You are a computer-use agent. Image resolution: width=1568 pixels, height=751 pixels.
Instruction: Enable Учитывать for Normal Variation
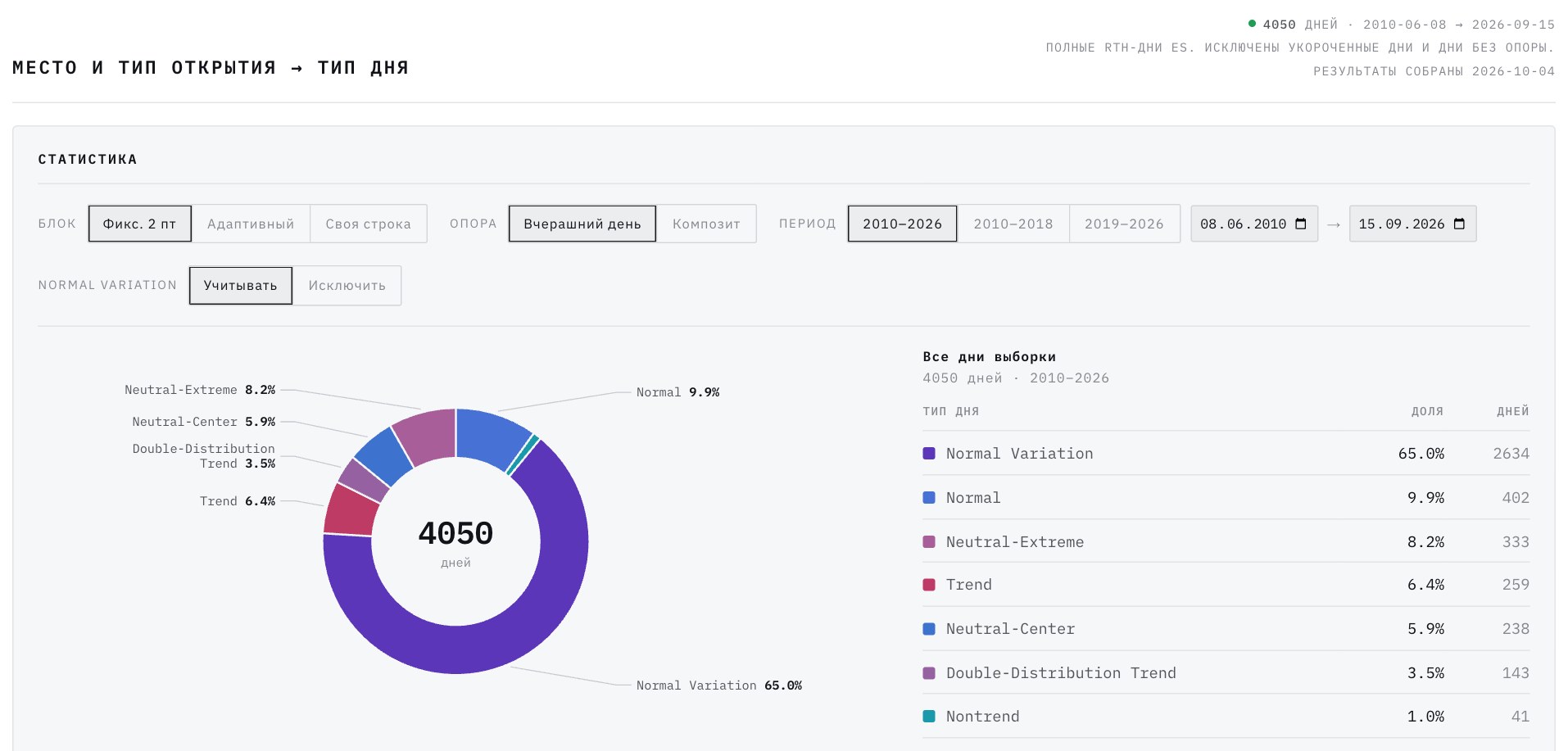[241, 285]
